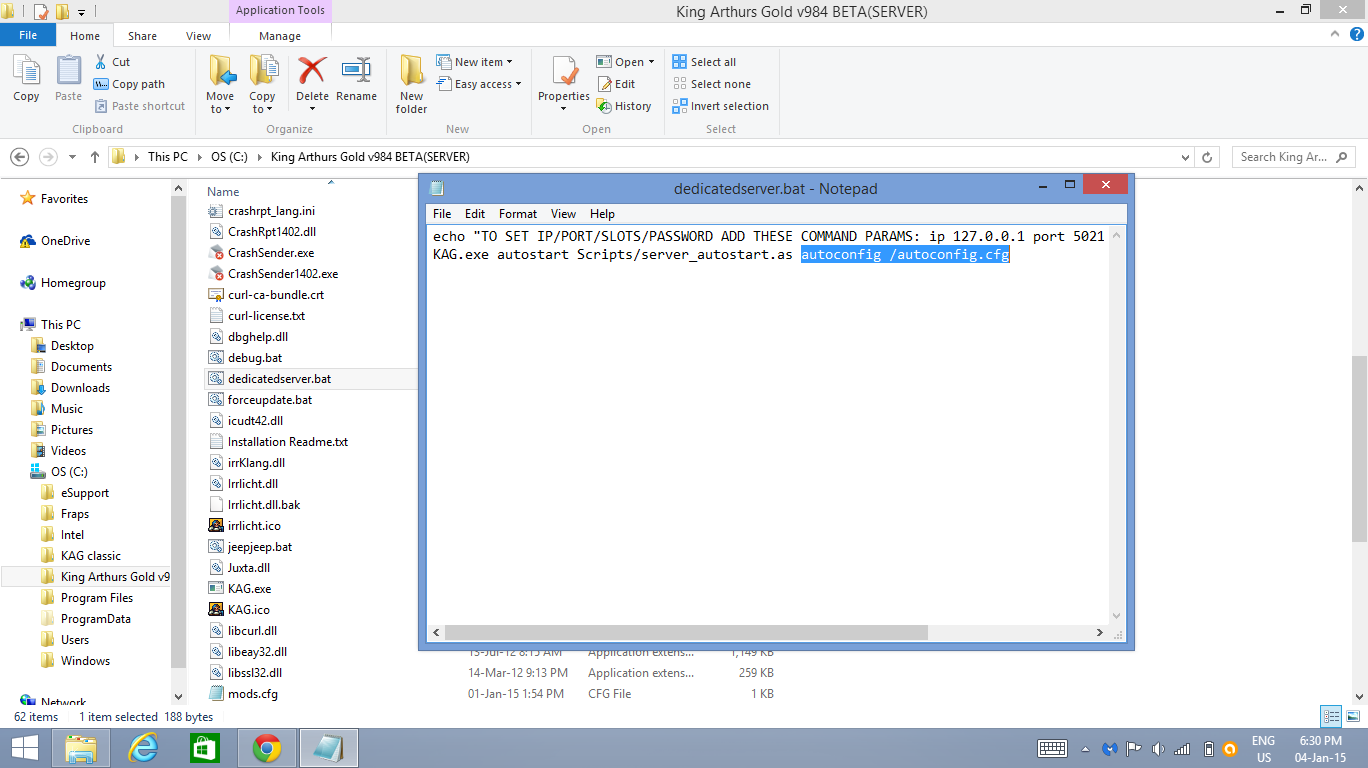Click the Delete icon in ribbon
The image size is (1368, 768).
pyautogui.click(x=312, y=73)
